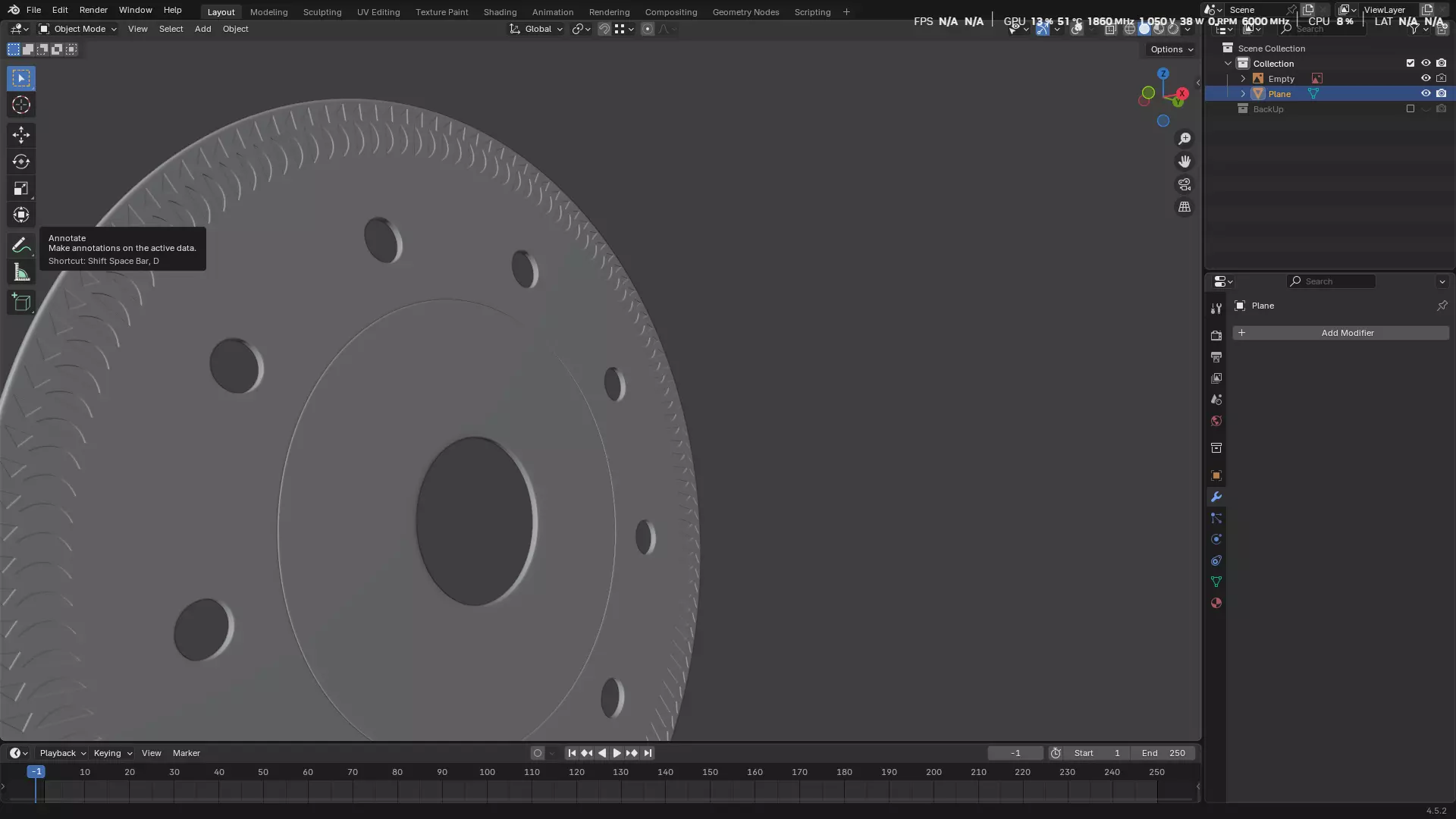Image resolution: width=1456 pixels, height=819 pixels.
Task: Choose the Move tool
Action: click(21, 135)
